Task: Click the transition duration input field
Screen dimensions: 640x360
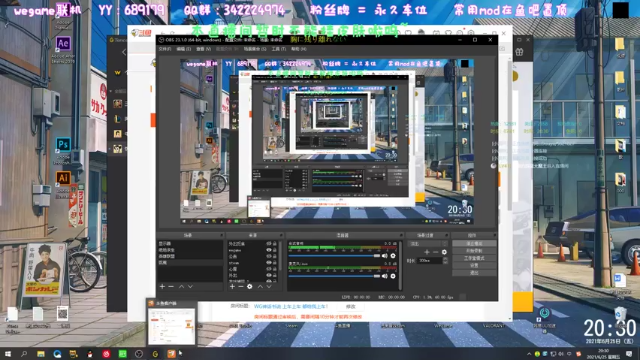Action: coord(429,260)
